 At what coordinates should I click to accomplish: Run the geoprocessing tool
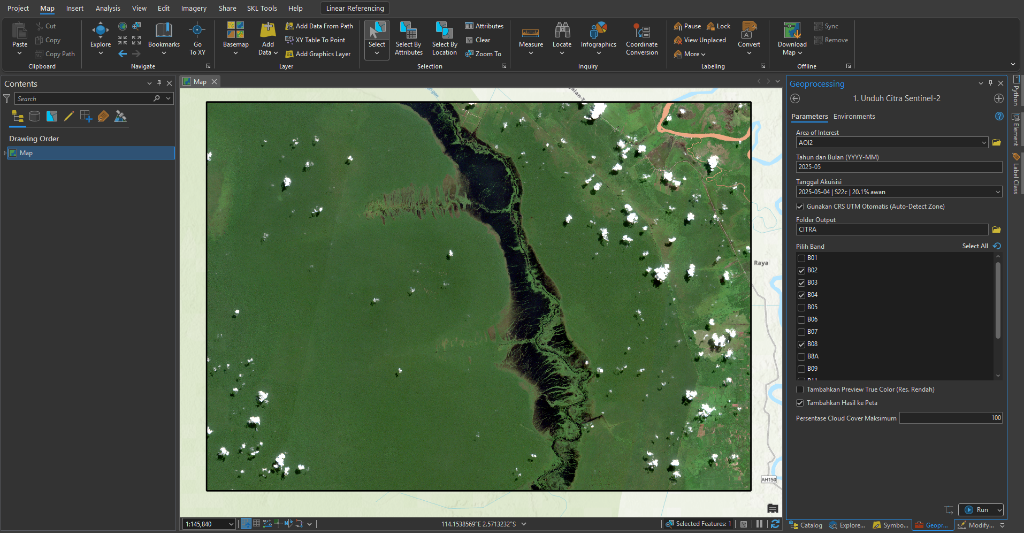coord(977,510)
